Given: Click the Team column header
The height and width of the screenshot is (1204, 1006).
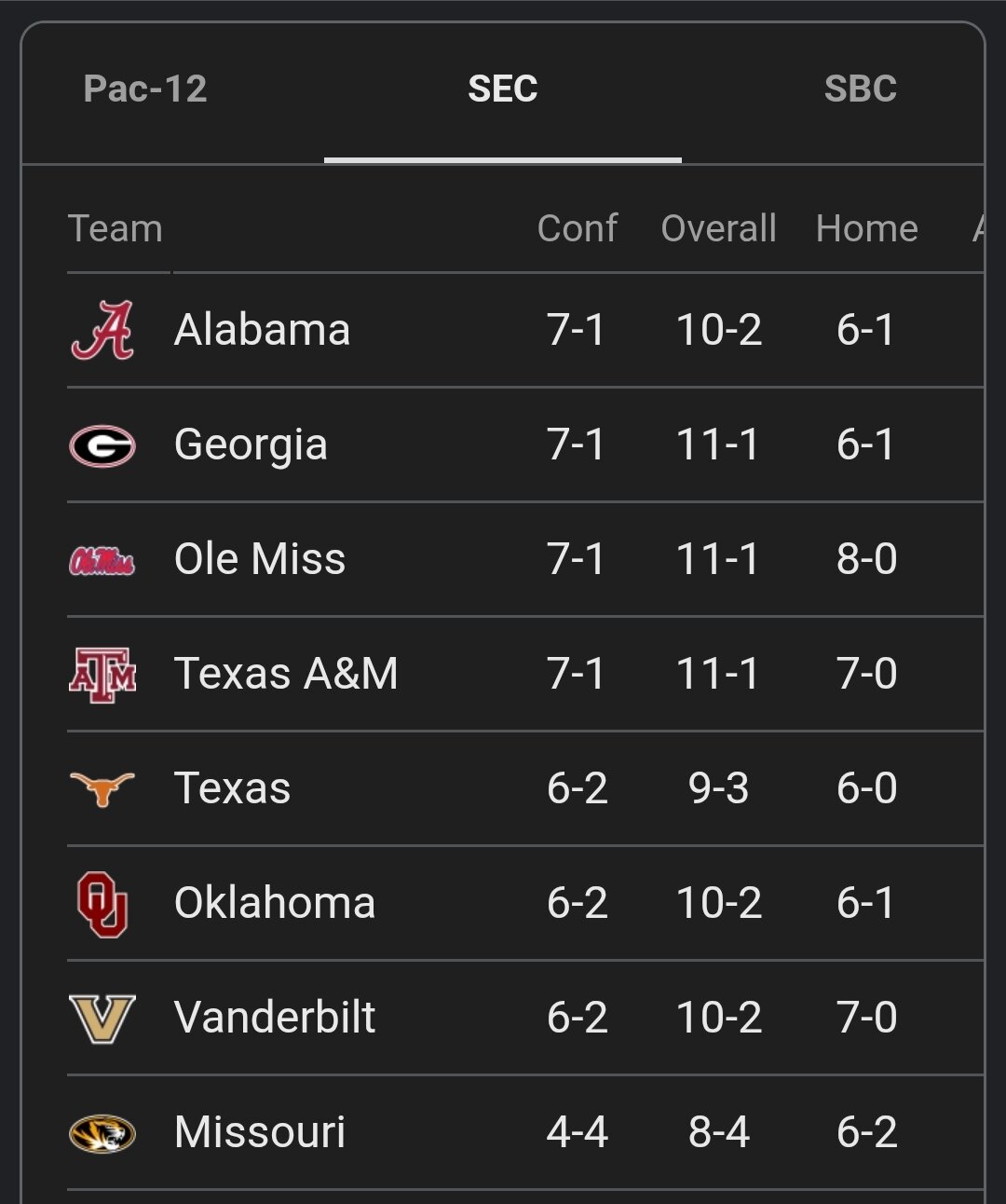Looking at the screenshot, I should pyautogui.click(x=116, y=228).
